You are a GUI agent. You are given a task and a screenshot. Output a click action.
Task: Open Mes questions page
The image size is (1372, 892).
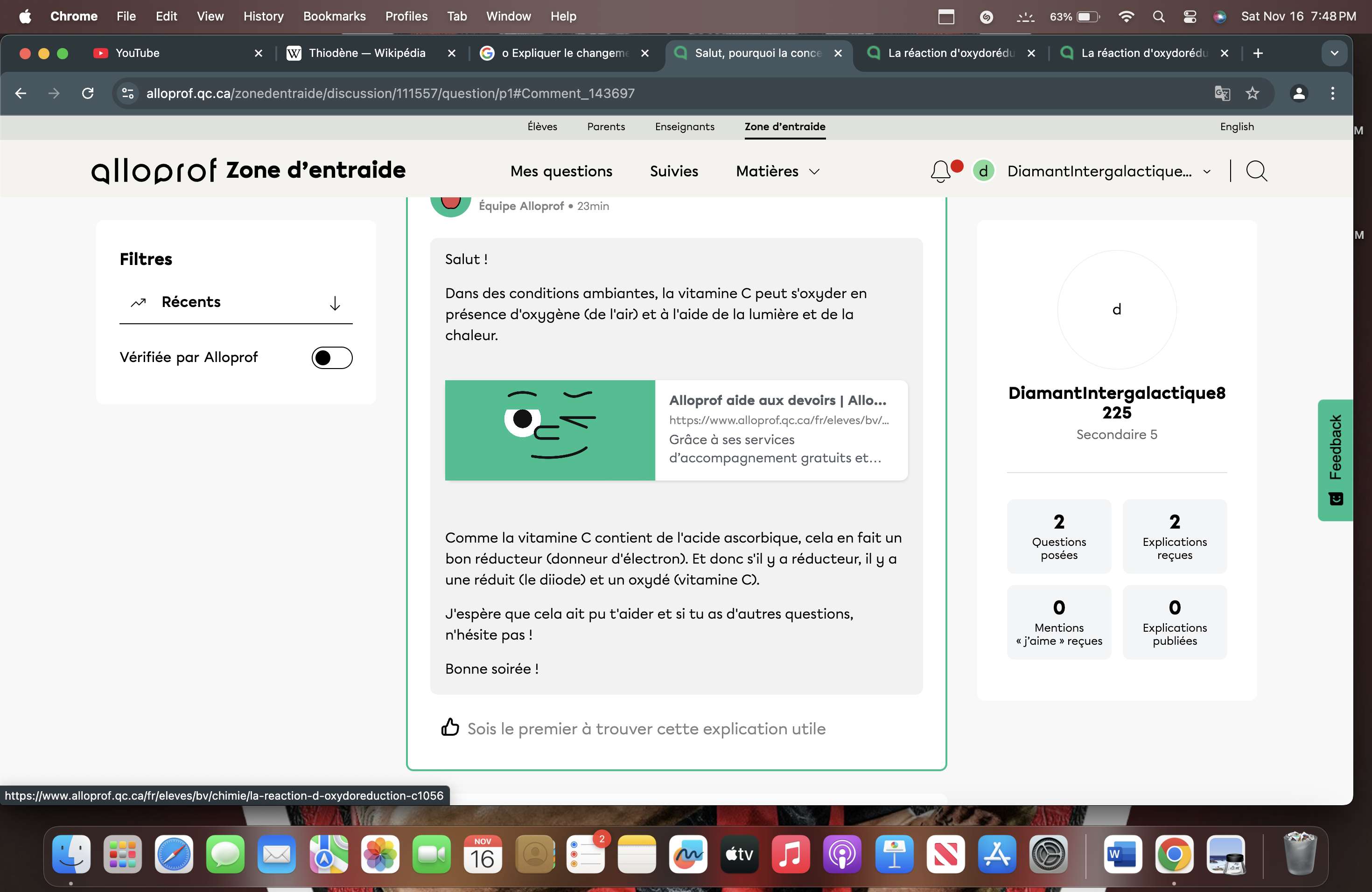561,171
